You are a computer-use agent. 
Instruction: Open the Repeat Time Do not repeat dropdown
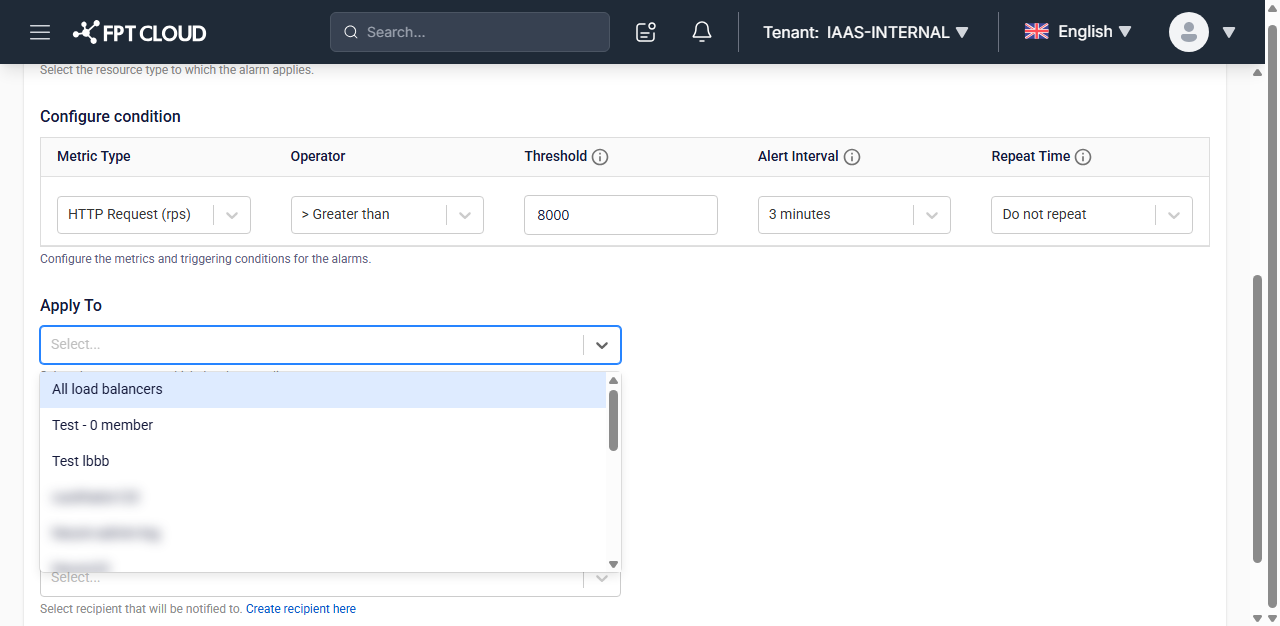1092,215
